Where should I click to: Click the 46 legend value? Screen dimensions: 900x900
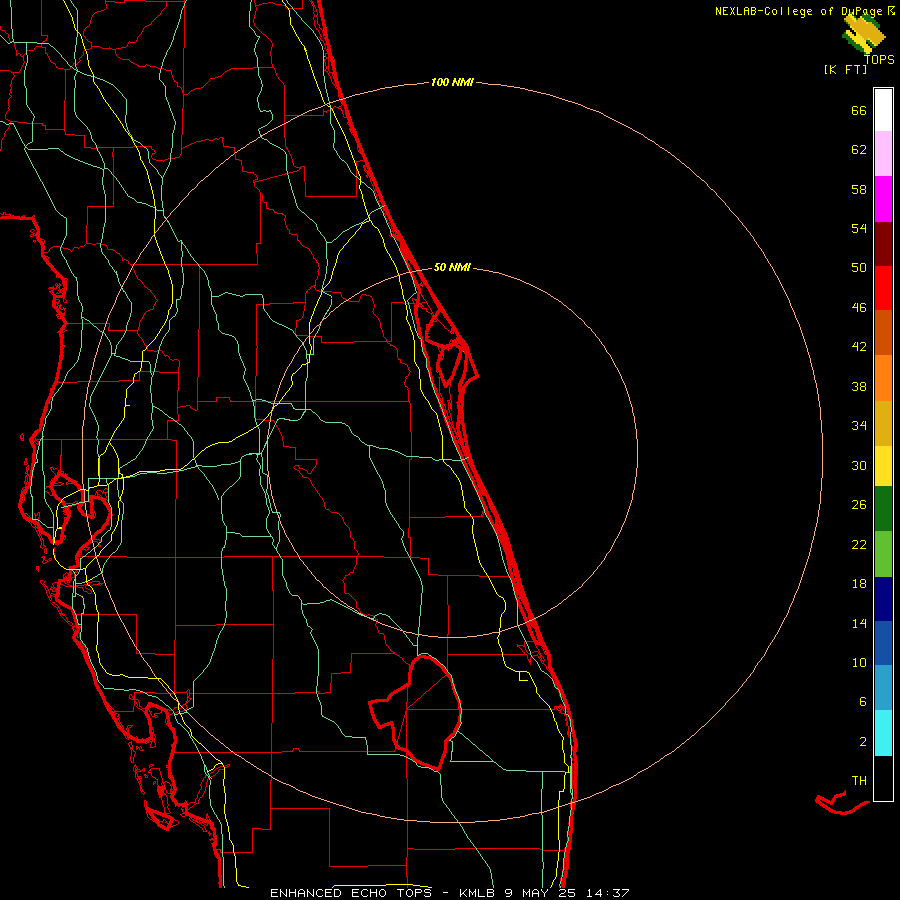point(859,308)
